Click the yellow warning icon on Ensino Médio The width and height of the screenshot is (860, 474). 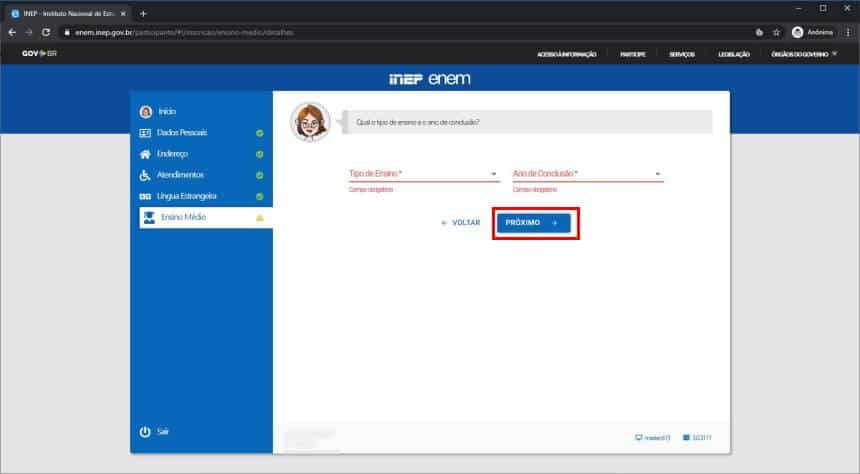[x=259, y=218]
